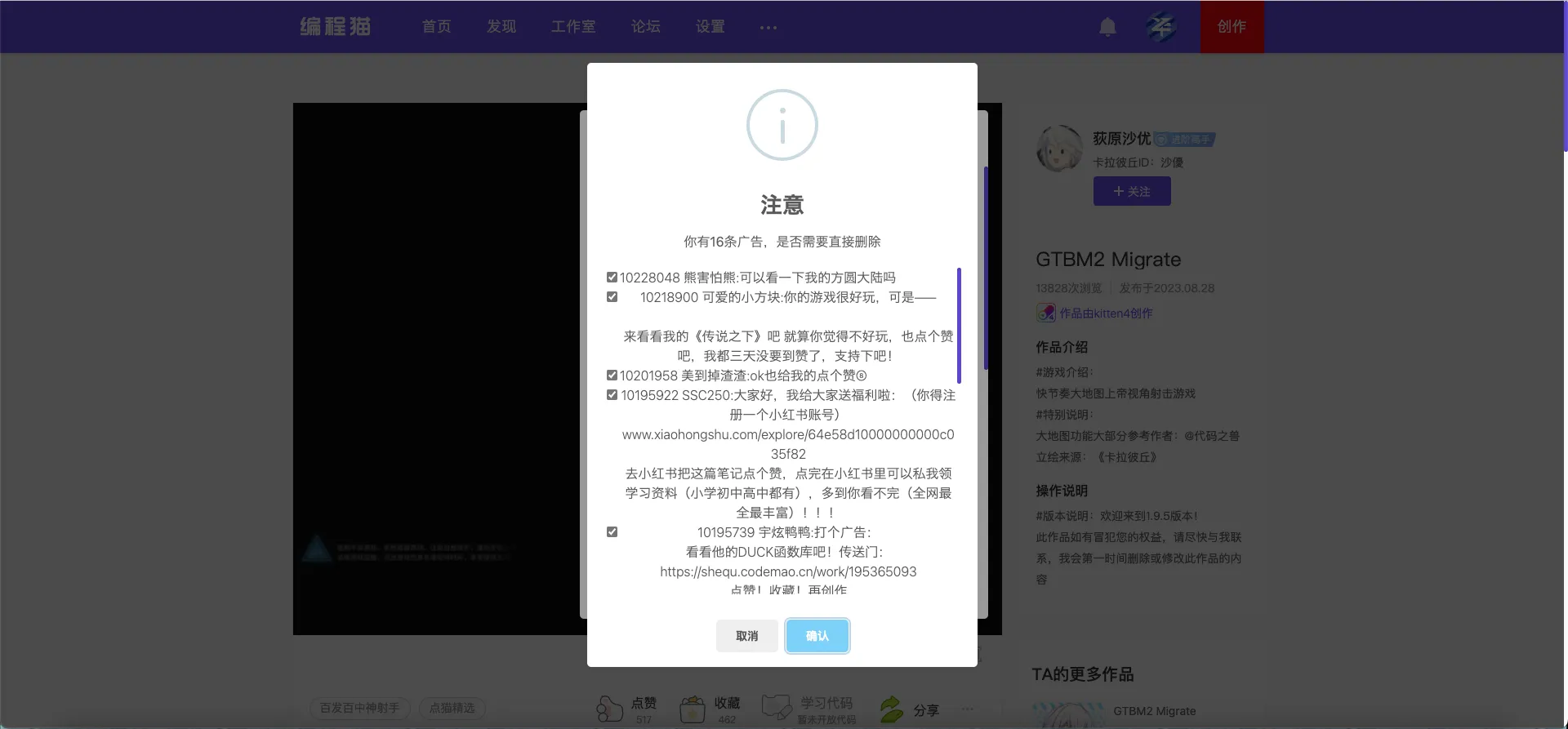Click the 你有16条广告 message text
This screenshot has height=729, width=1568.
[782, 242]
